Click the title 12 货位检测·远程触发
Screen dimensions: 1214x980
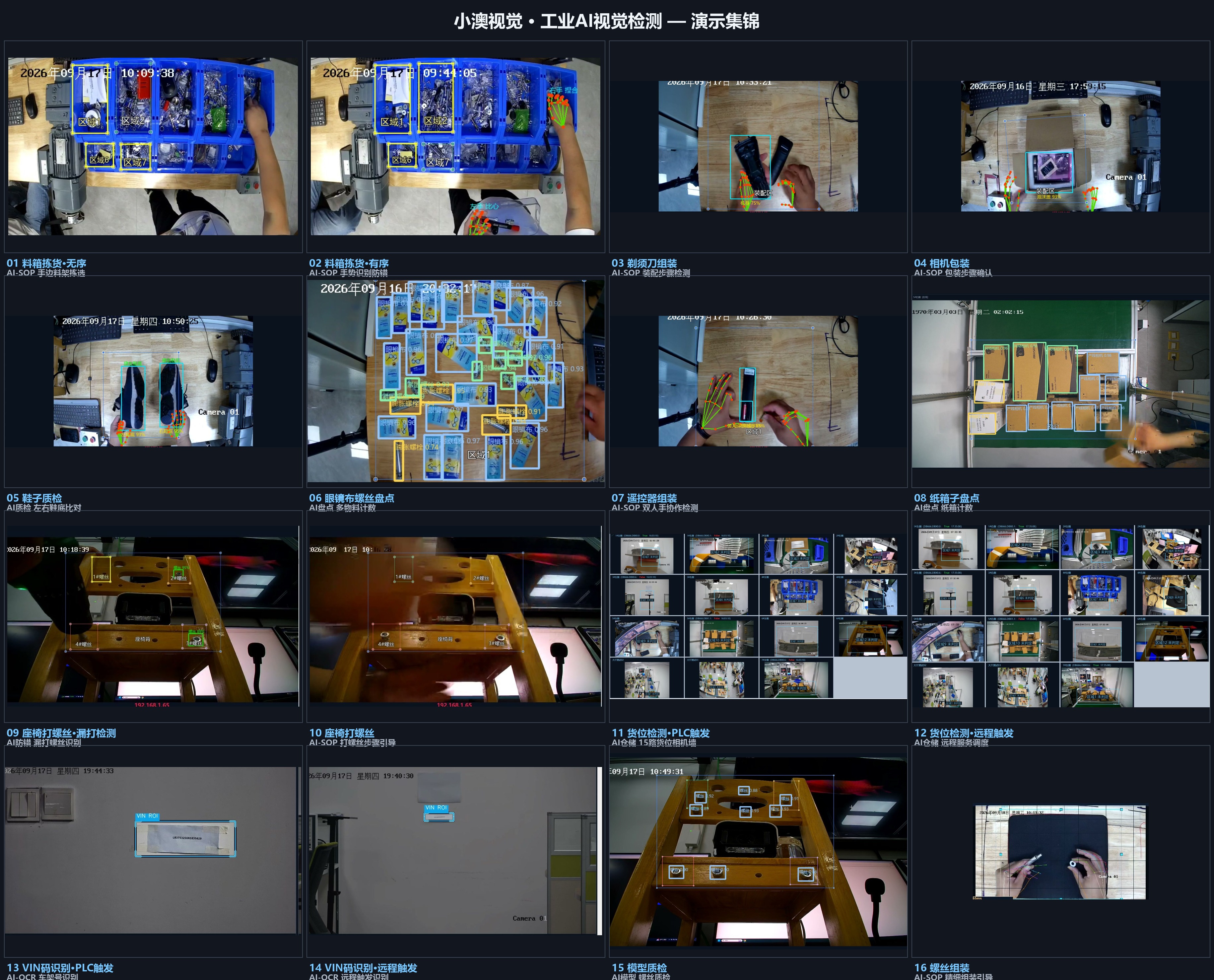(x=964, y=733)
